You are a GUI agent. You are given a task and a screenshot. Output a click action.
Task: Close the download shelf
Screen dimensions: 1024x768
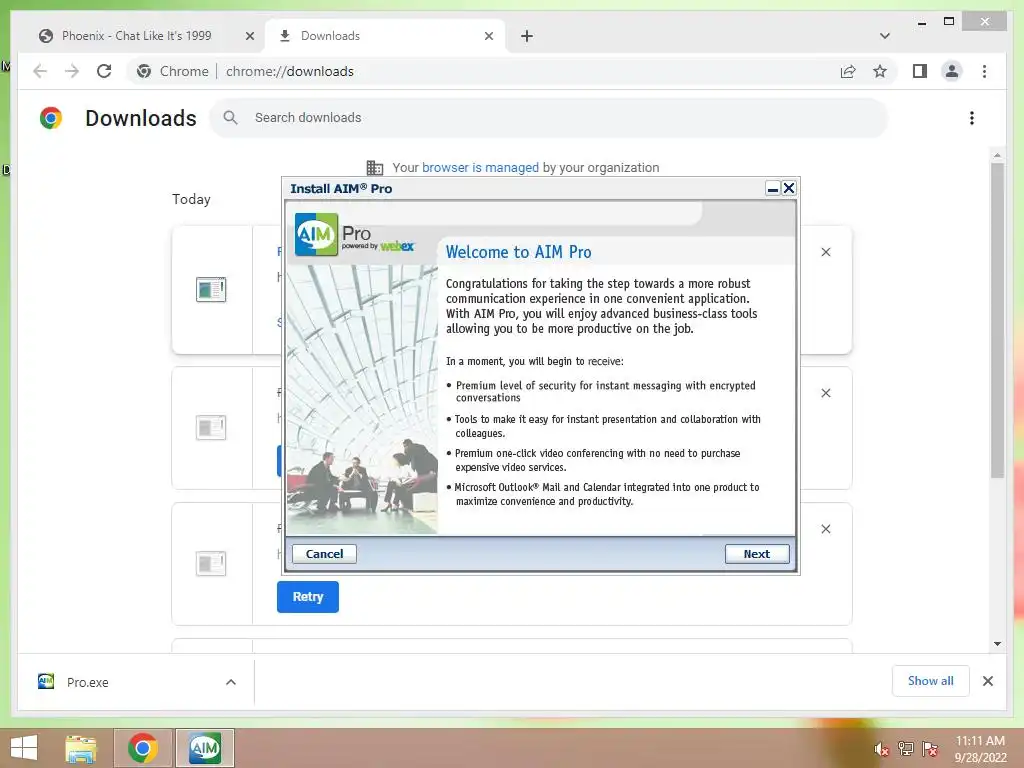(x=988, y=681)
